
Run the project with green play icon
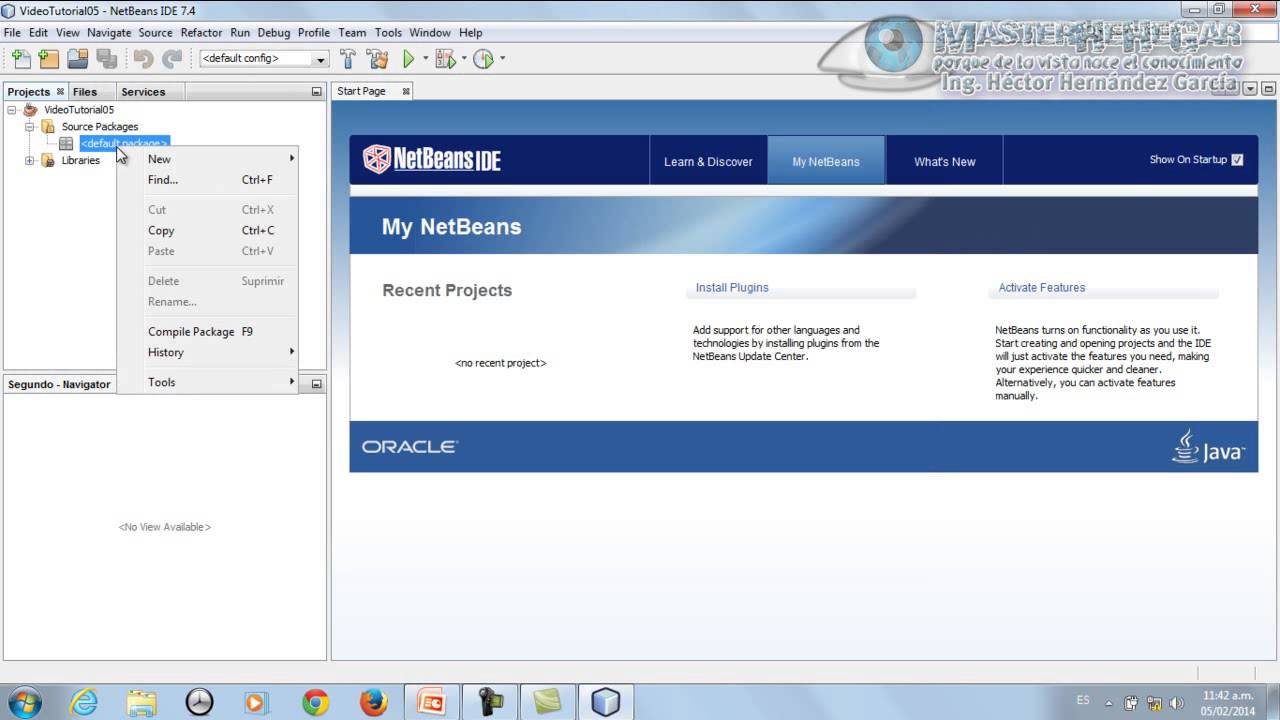(x=408, y=59)
